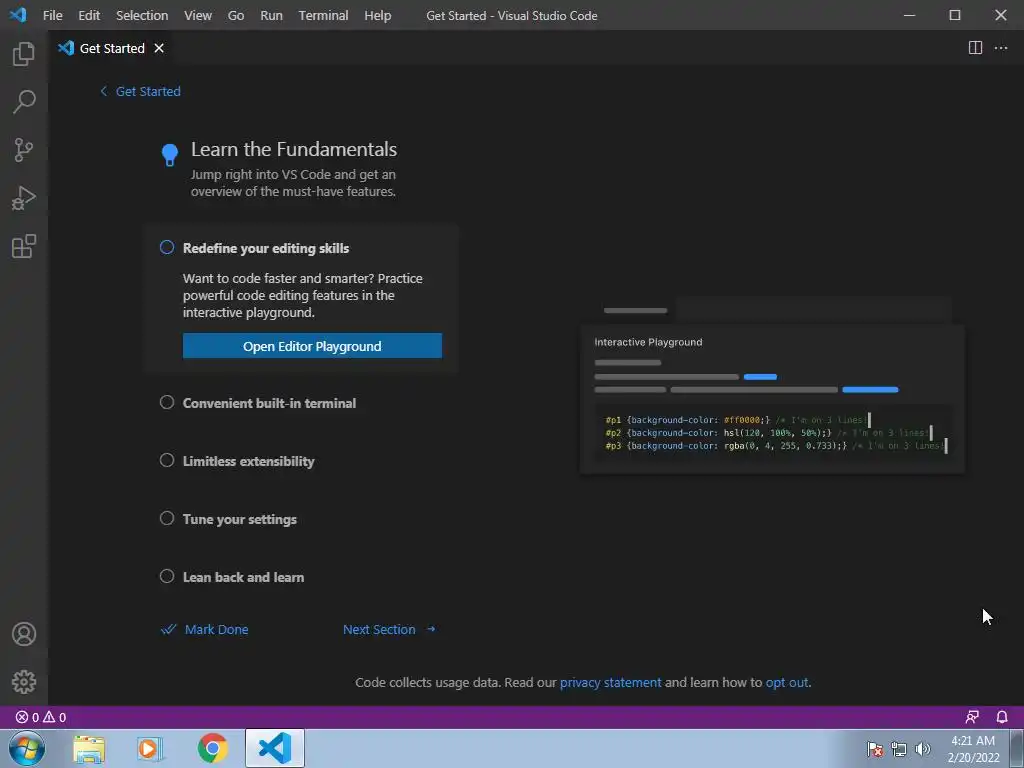
Task: Open the Run and Debug view icon
Action: point(24,199)
